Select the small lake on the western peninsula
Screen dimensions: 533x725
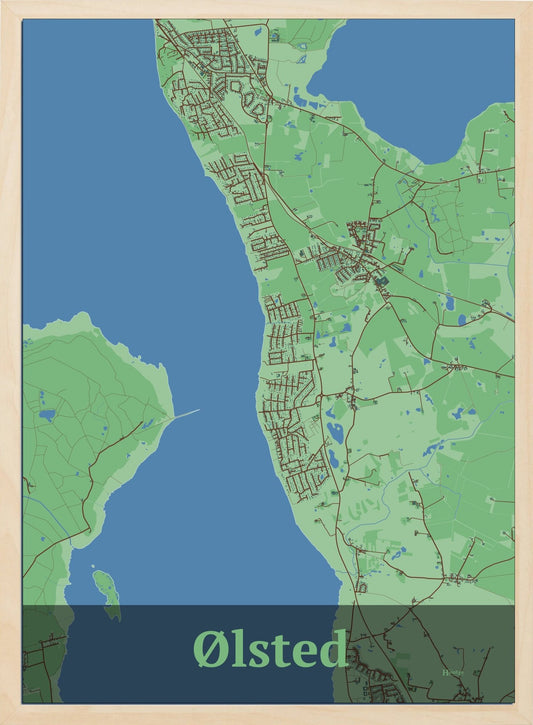(47, 415)
